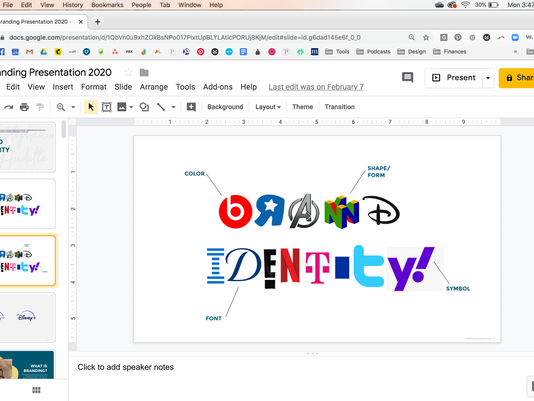Open a new browser tab
This screenshot has height=401, width=534.
pos(97,22)
